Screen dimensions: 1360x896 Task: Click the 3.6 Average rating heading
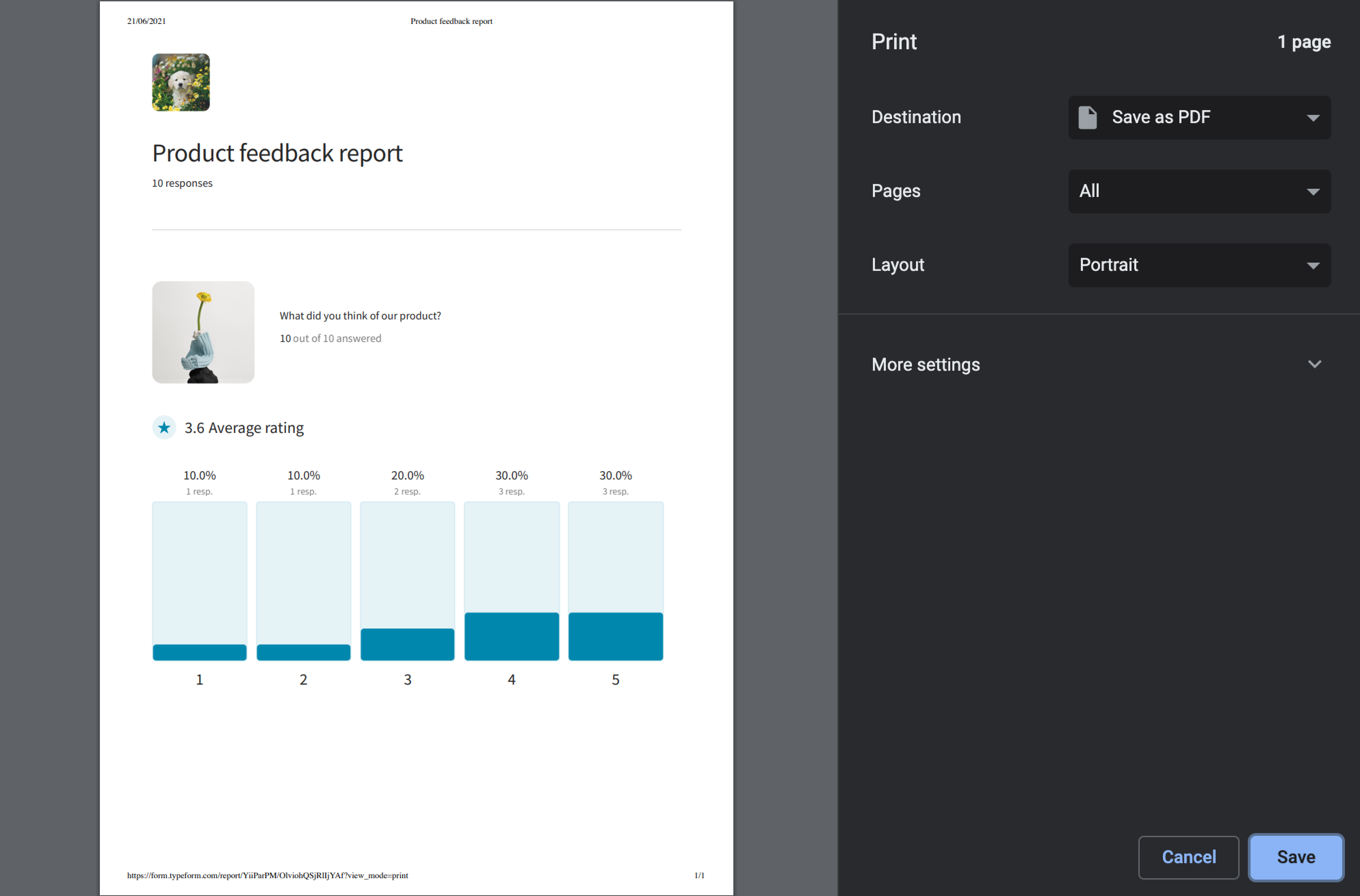(x=244, y=427)
